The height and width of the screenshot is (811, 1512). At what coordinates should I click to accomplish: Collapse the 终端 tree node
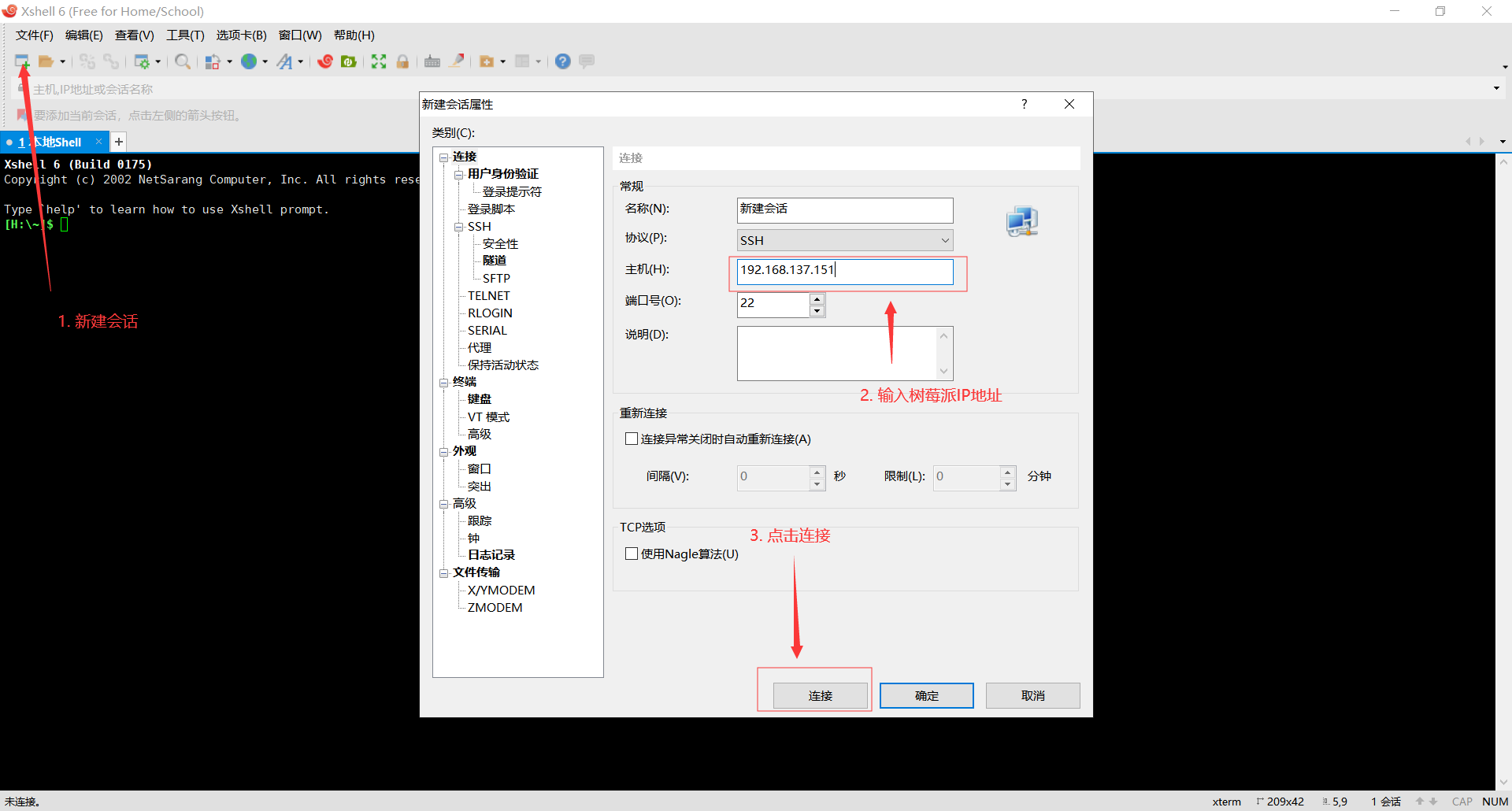click(x=444, y=383)
